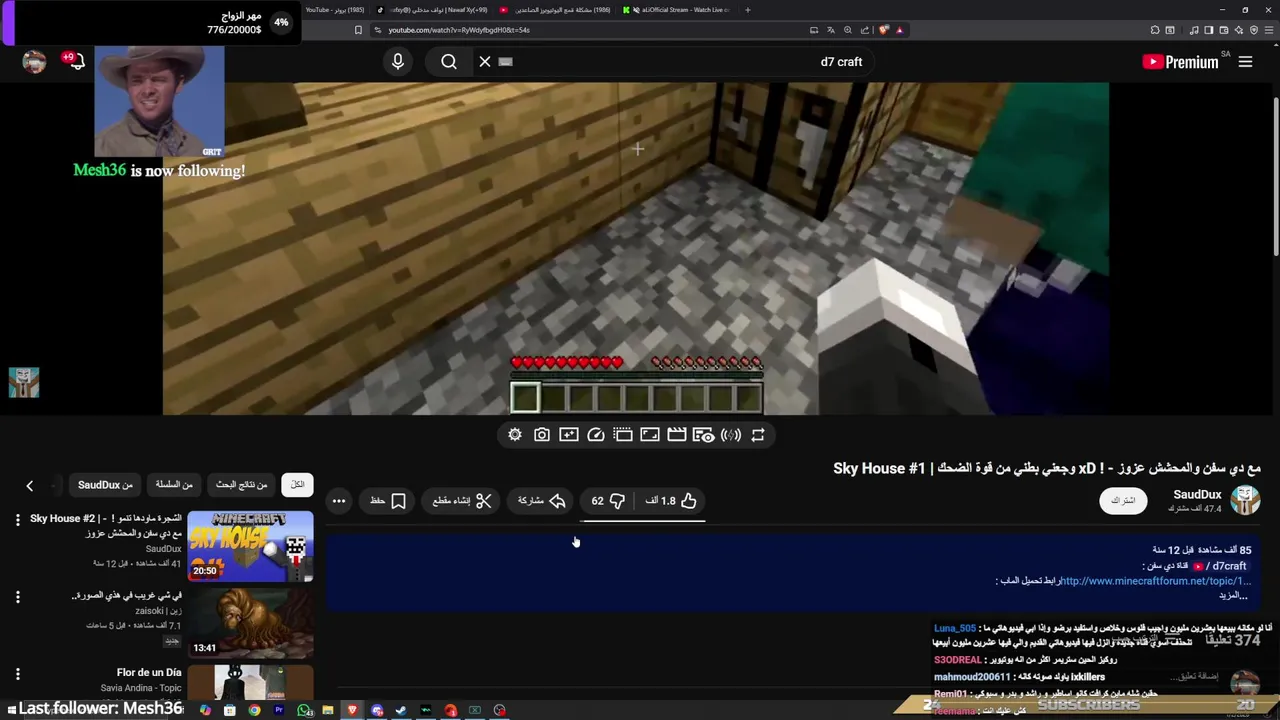Open the minecraftforum.net link in description
Image resolution: width=1280 pixels, height=720 pixels.
click(1155, 581)
